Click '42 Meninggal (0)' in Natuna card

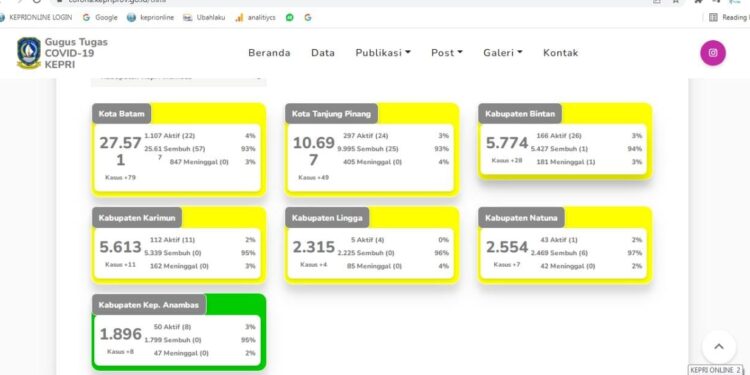(568, 266)
